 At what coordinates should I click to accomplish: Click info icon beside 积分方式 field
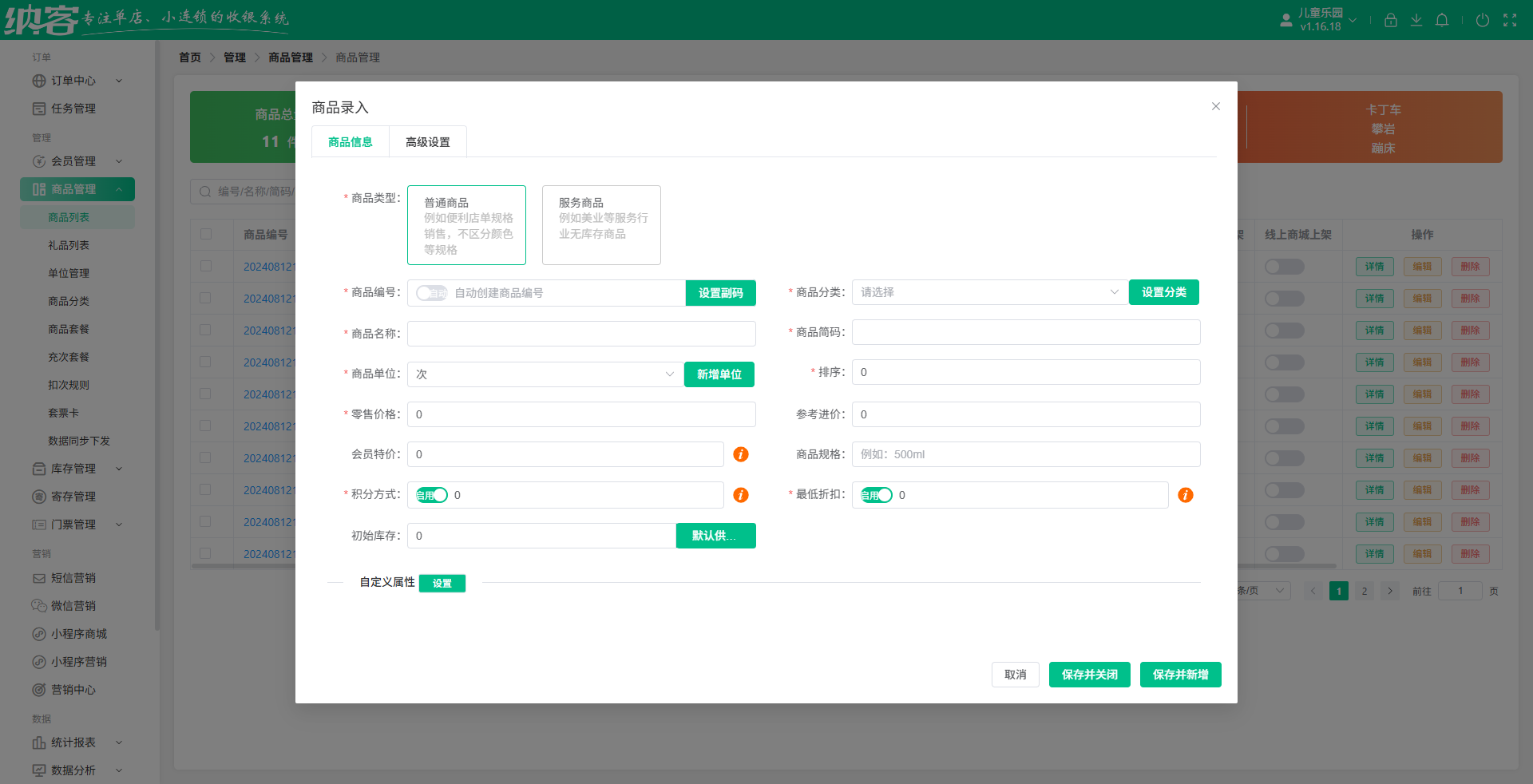point(741,495)
